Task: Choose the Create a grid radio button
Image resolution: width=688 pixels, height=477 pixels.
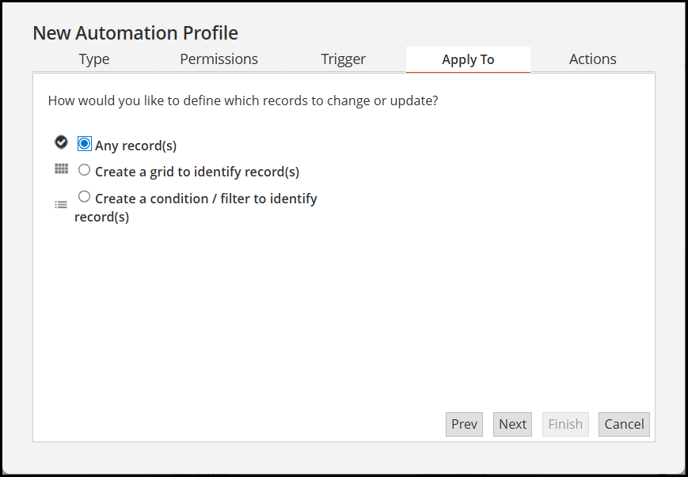Action: click(x=84, y=170)
